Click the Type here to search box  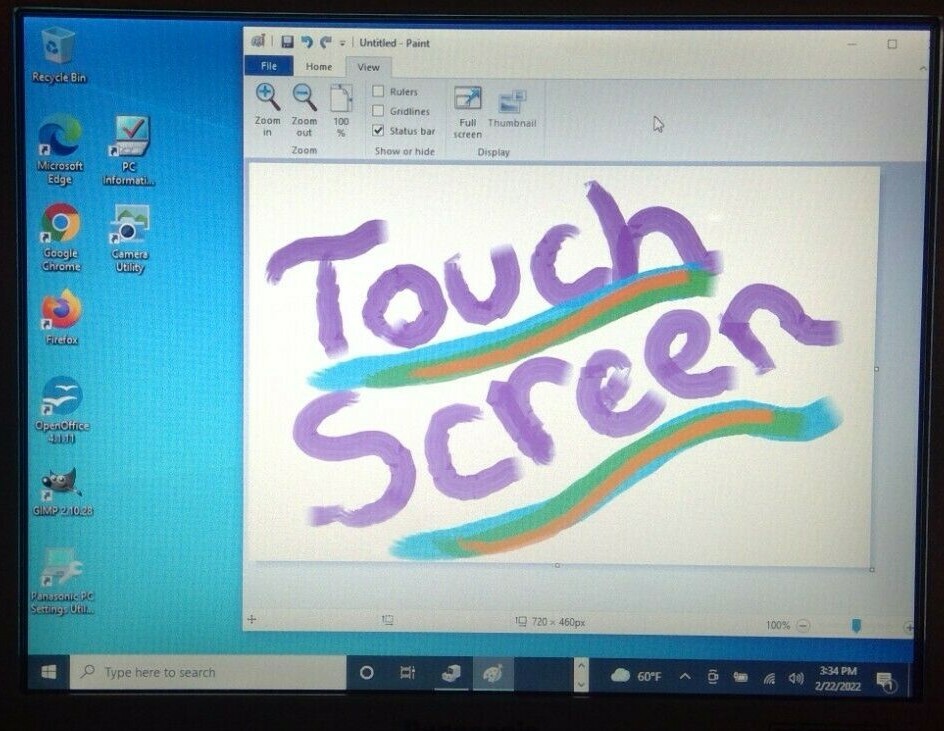[208, 672]
